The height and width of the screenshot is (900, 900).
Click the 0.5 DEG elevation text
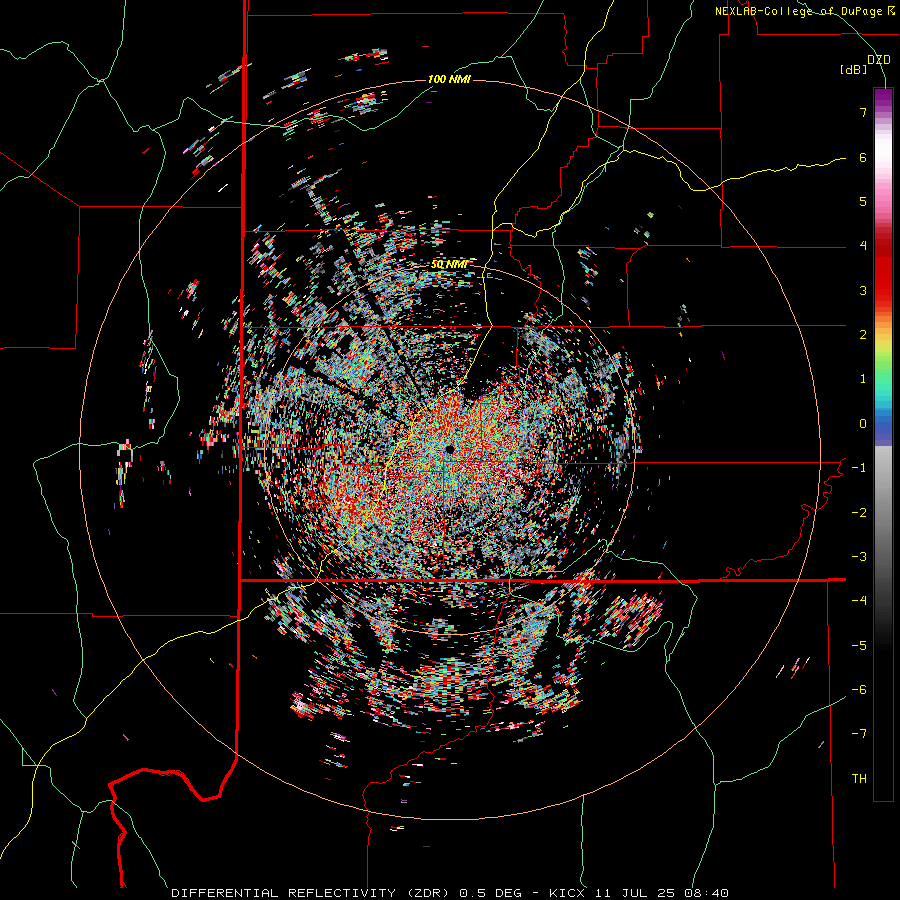pyautogui.click(x=491, y=893)
